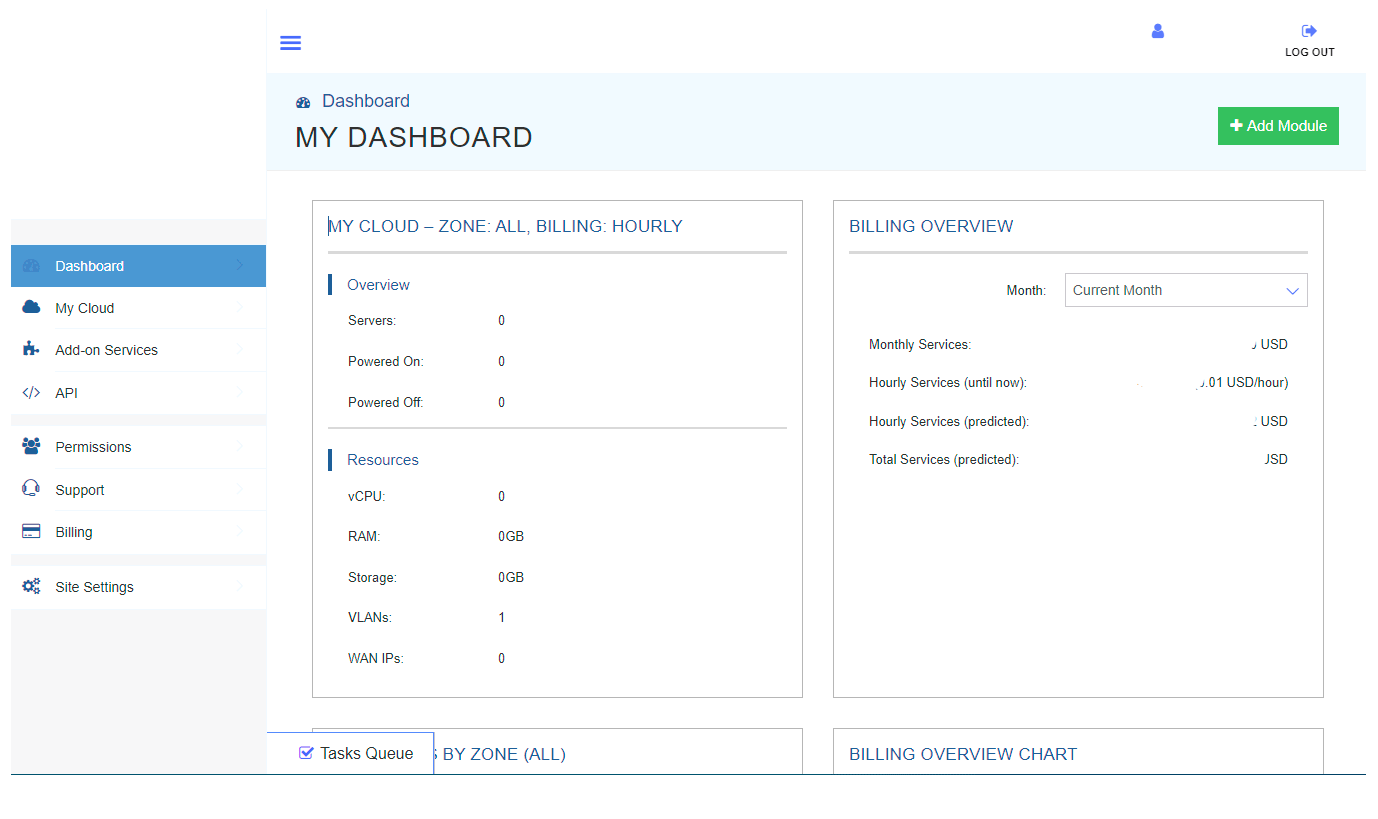
Task: Click the Tasks Queue check icon
Action: (307, 753)
